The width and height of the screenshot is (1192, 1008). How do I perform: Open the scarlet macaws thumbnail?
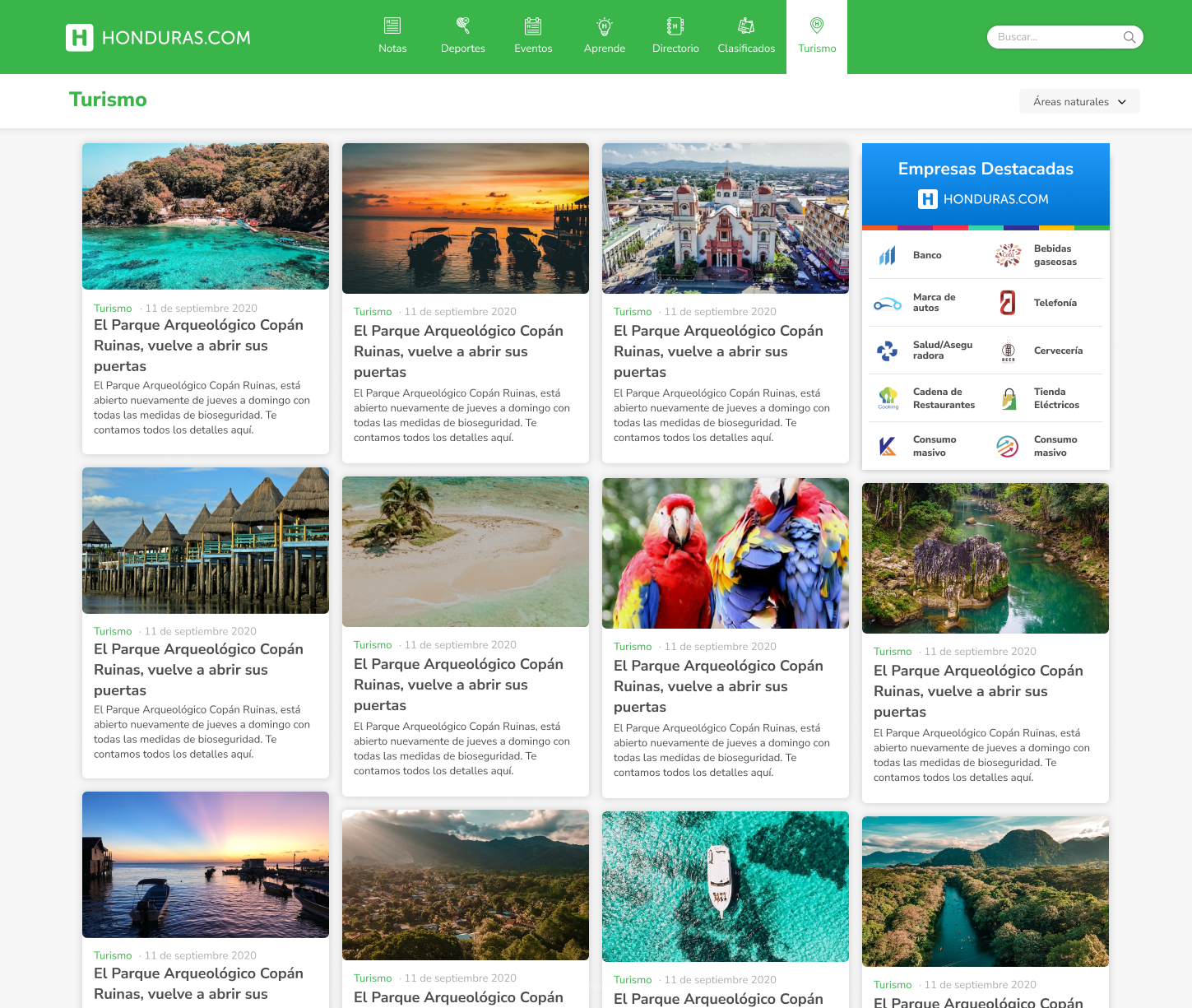point(726,553)
